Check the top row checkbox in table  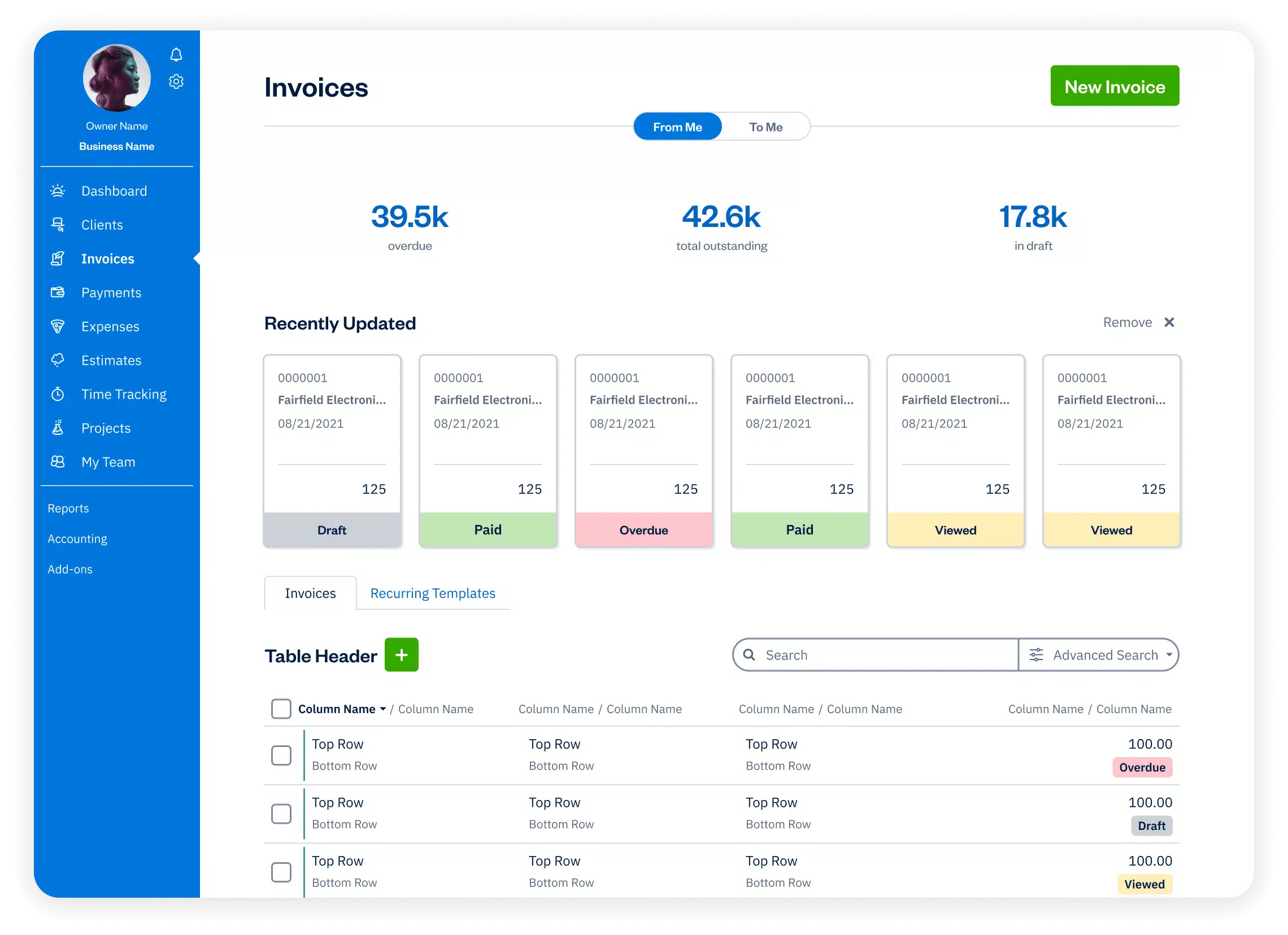click(281, 755)
